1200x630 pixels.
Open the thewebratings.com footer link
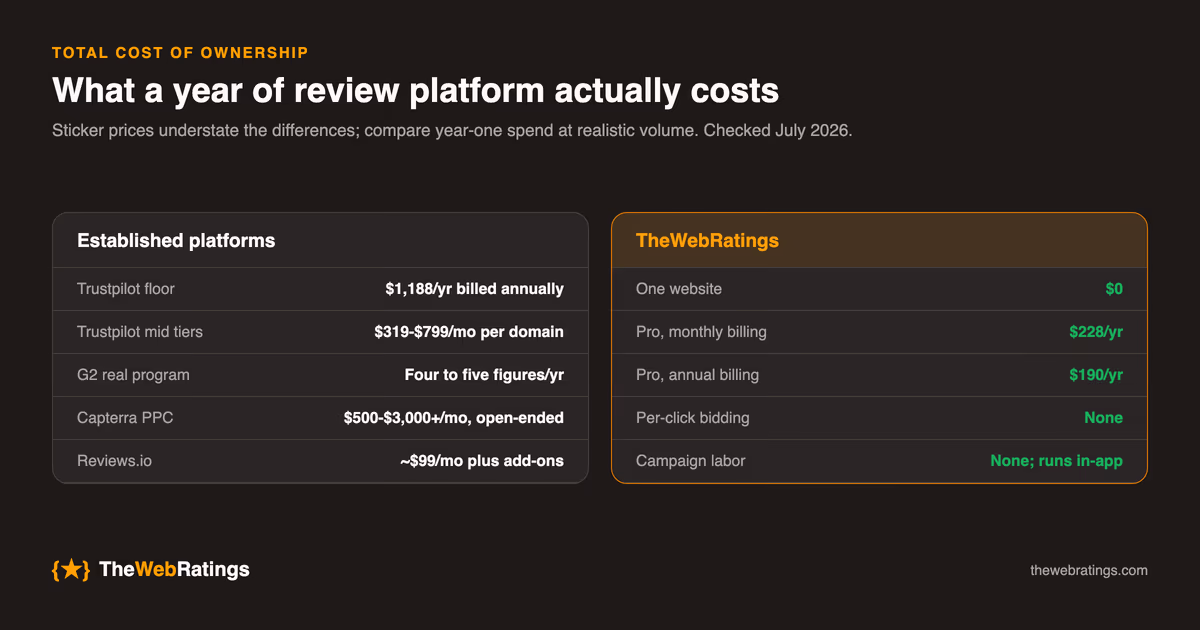(1089, 570)
